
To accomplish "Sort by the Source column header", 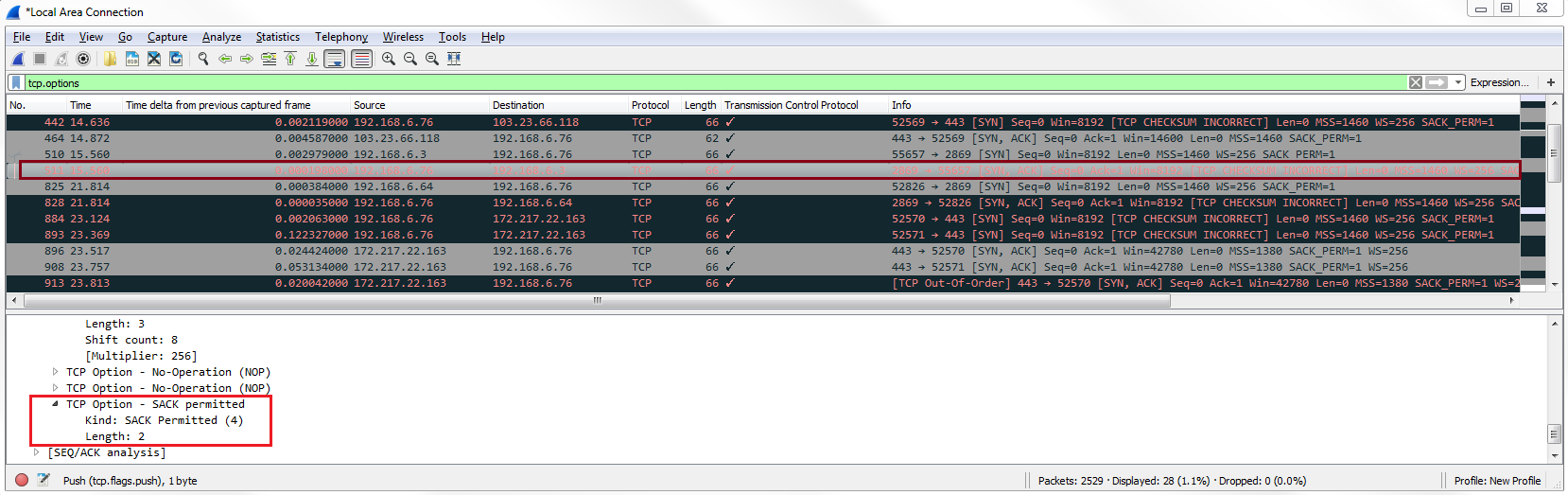I will (x=419, y=105).
